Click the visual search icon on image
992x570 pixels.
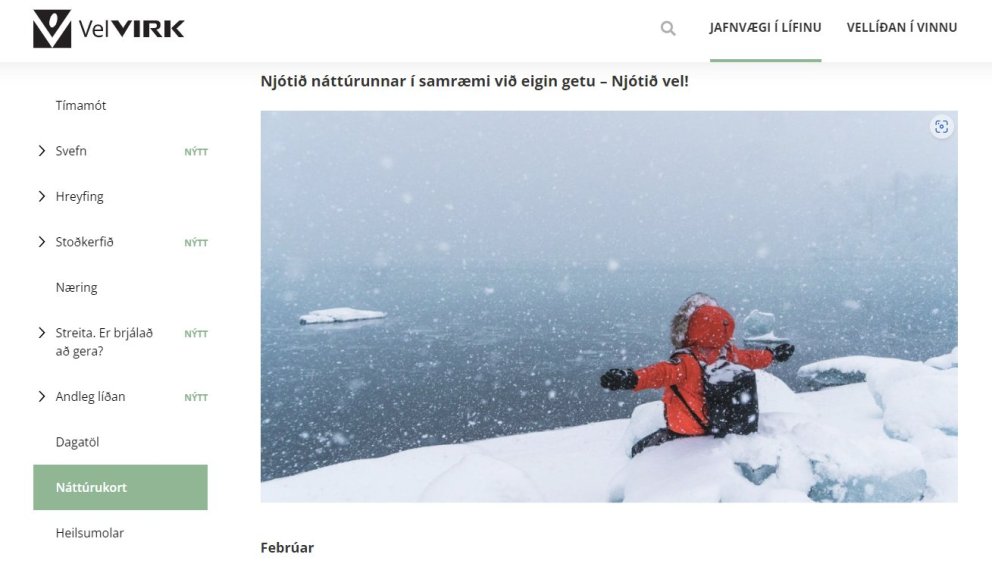941,127
